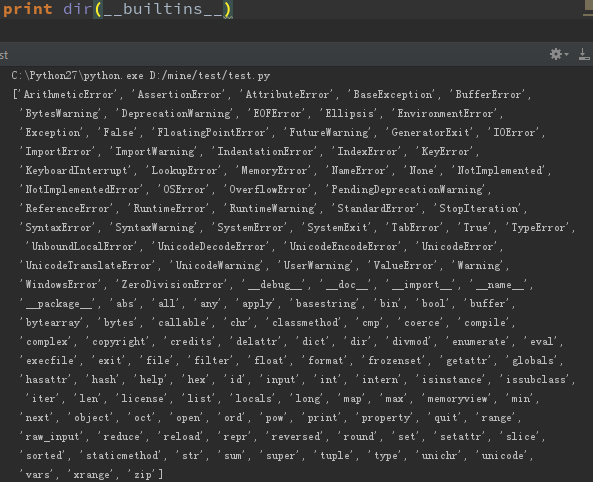Viewport: 593px width, 482px height.
Task: Click 'BufferError' in the first output line
Action: 487,94
